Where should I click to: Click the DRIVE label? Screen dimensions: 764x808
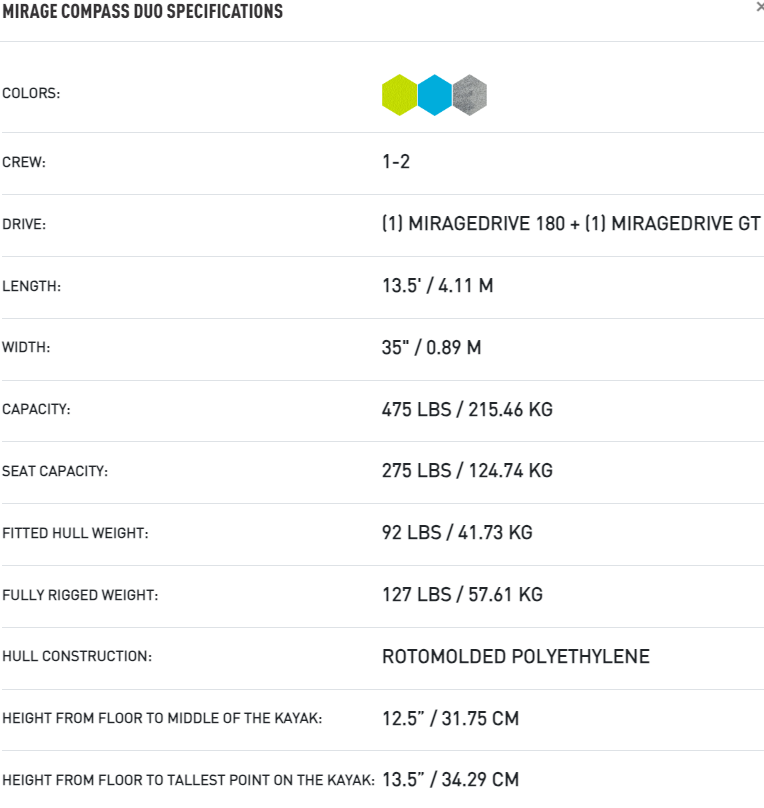(x=24, y=224)
